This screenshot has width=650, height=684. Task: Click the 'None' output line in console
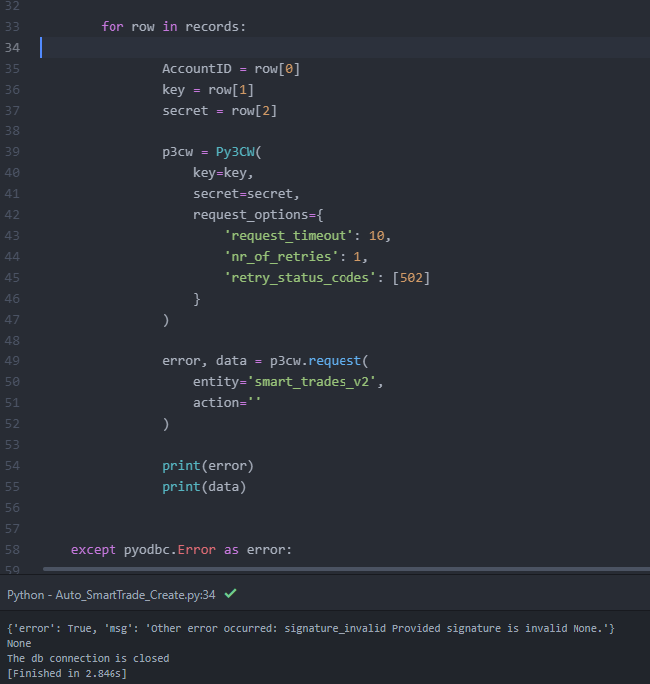tap(19, 643)
